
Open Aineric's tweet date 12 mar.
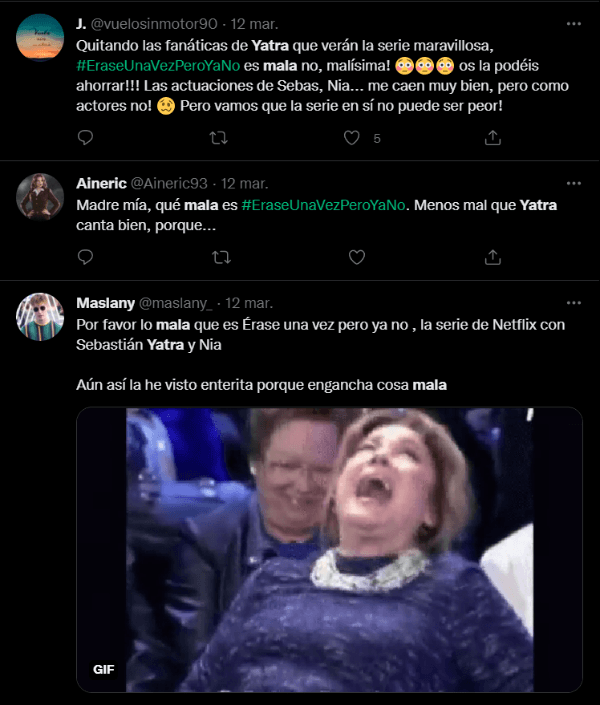[244, 184]
